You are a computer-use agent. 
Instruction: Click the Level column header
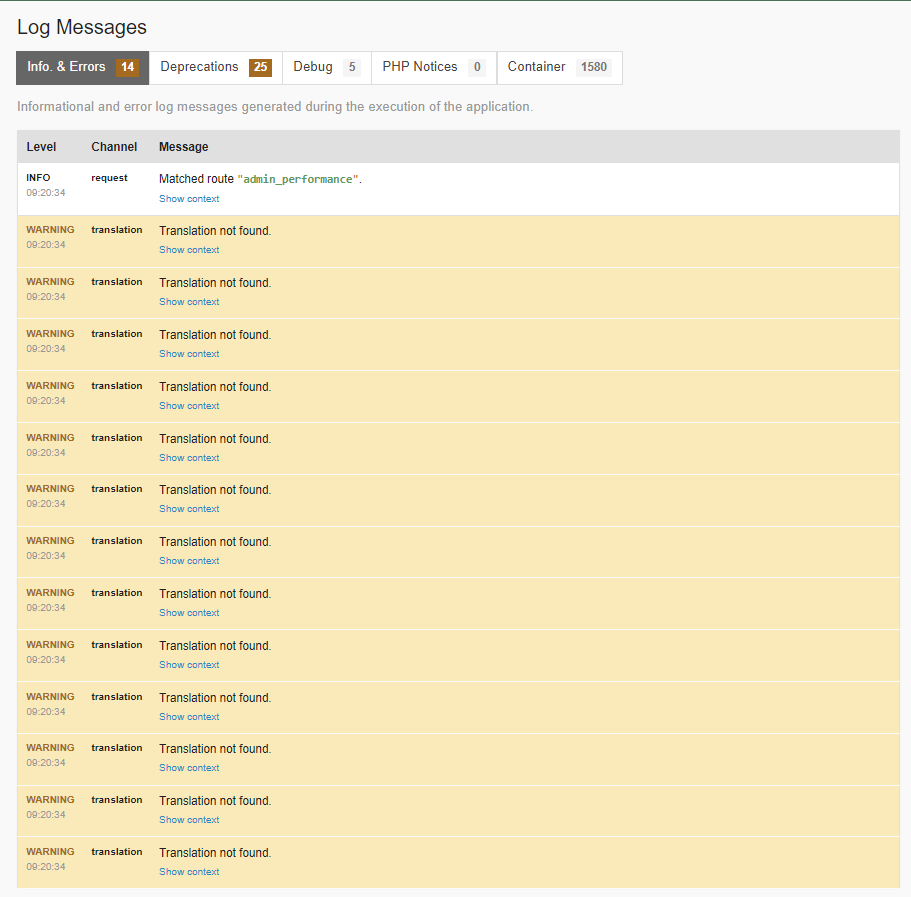coord(41,147)
